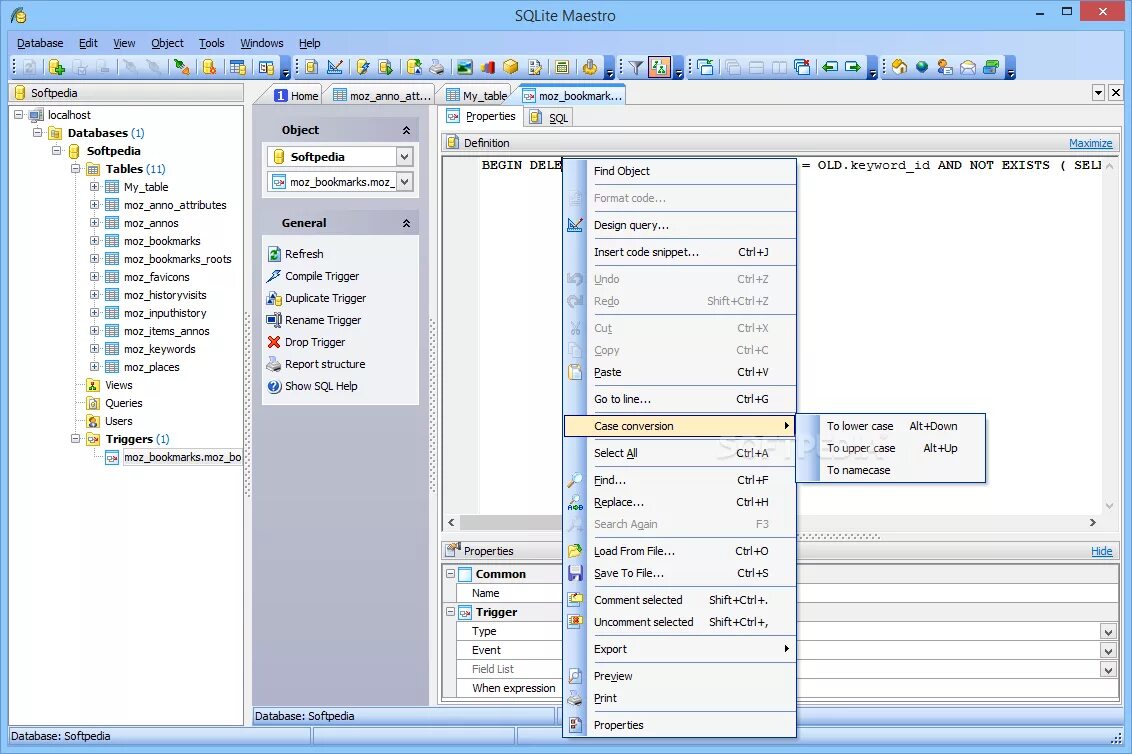Image resolution: width=1132 pixels, height=754 pixels.
Task: Open the Type property dropdown arrow
Action: click(1108, 632)
